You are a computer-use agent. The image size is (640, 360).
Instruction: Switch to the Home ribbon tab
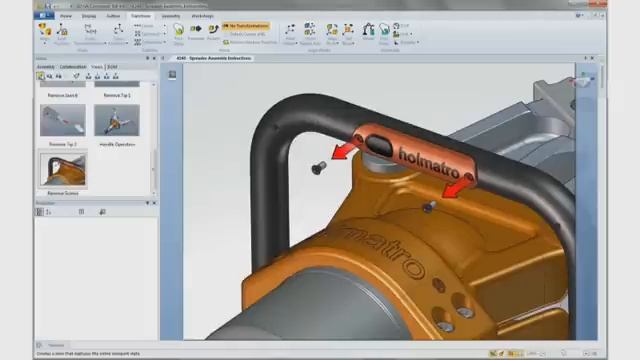[66, 16]
